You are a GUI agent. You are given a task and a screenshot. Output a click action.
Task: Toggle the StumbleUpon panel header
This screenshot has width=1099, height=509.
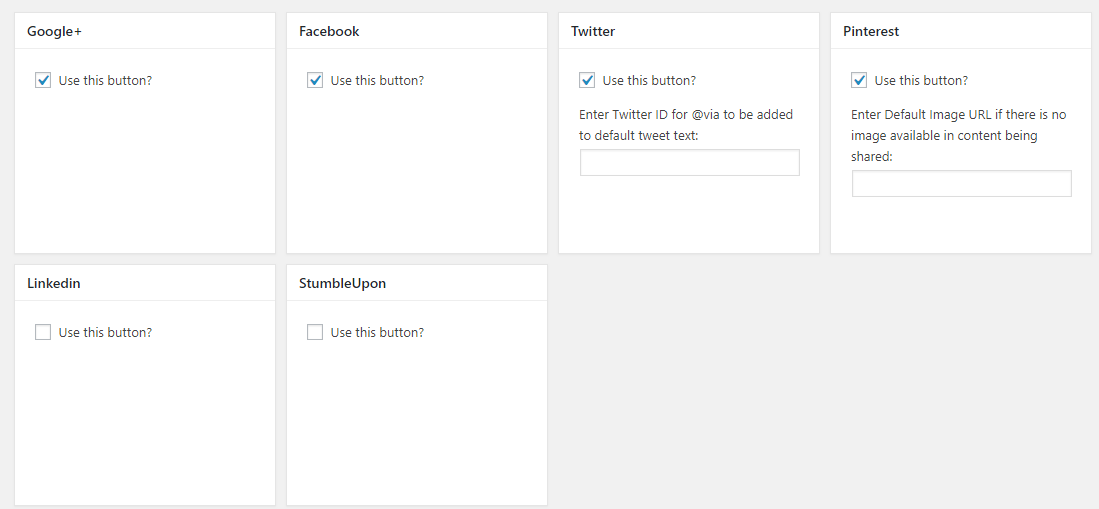click(x=417, y=283)
